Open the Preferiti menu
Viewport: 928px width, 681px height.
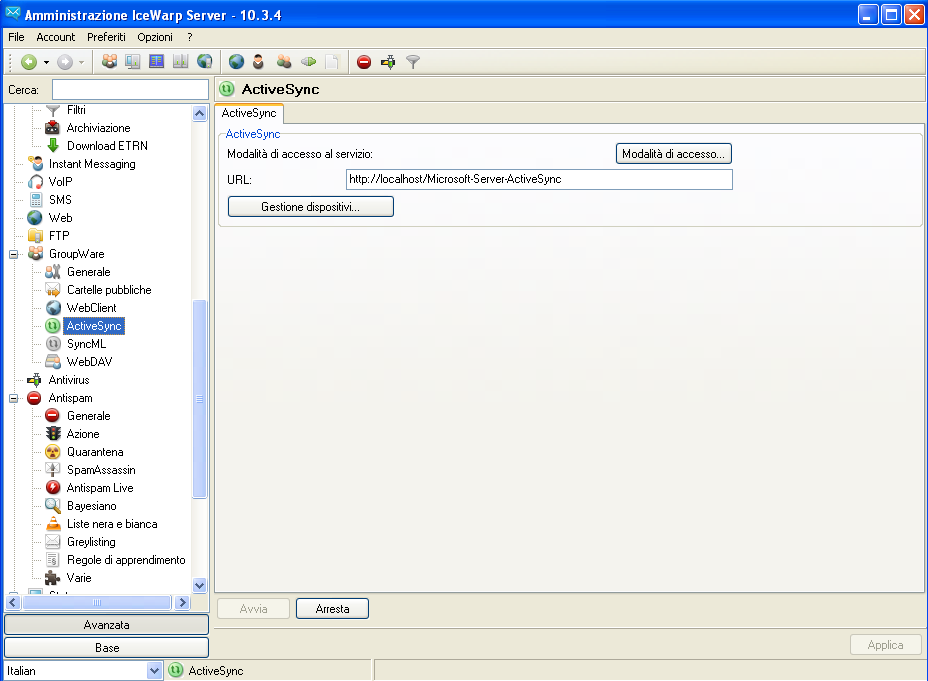[x=106, y=37]
